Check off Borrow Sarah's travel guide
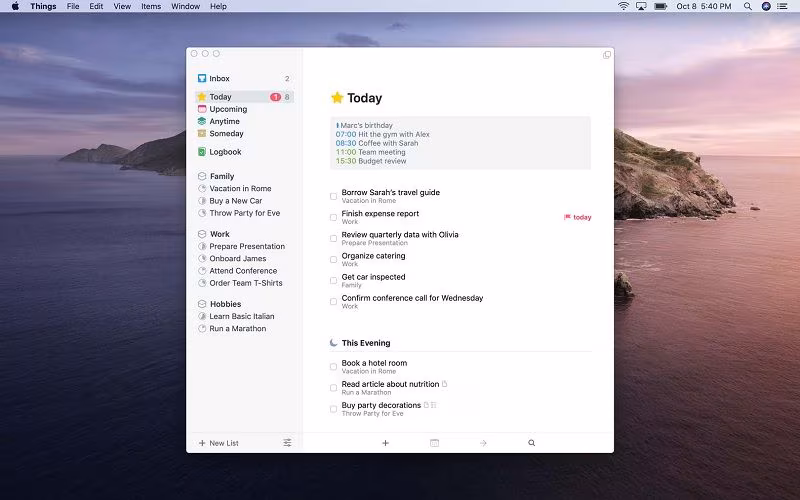Screen dimensions: 800x500 tap(333, 196)
